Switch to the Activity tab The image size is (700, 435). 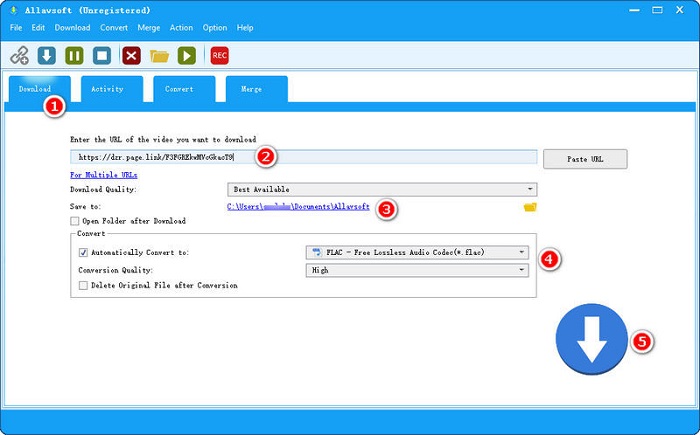(112, 89)
